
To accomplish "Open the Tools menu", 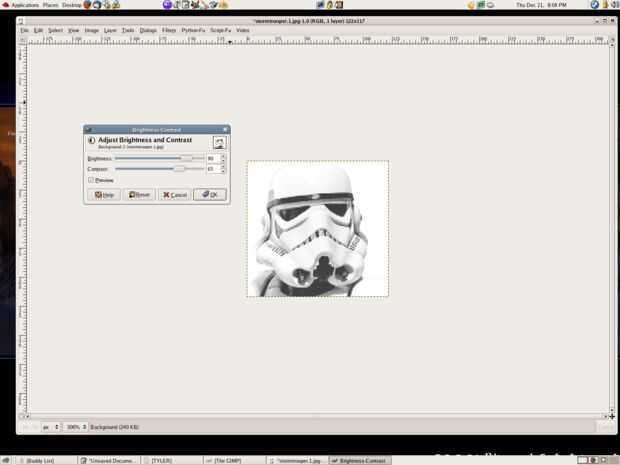I will (128, 30).
